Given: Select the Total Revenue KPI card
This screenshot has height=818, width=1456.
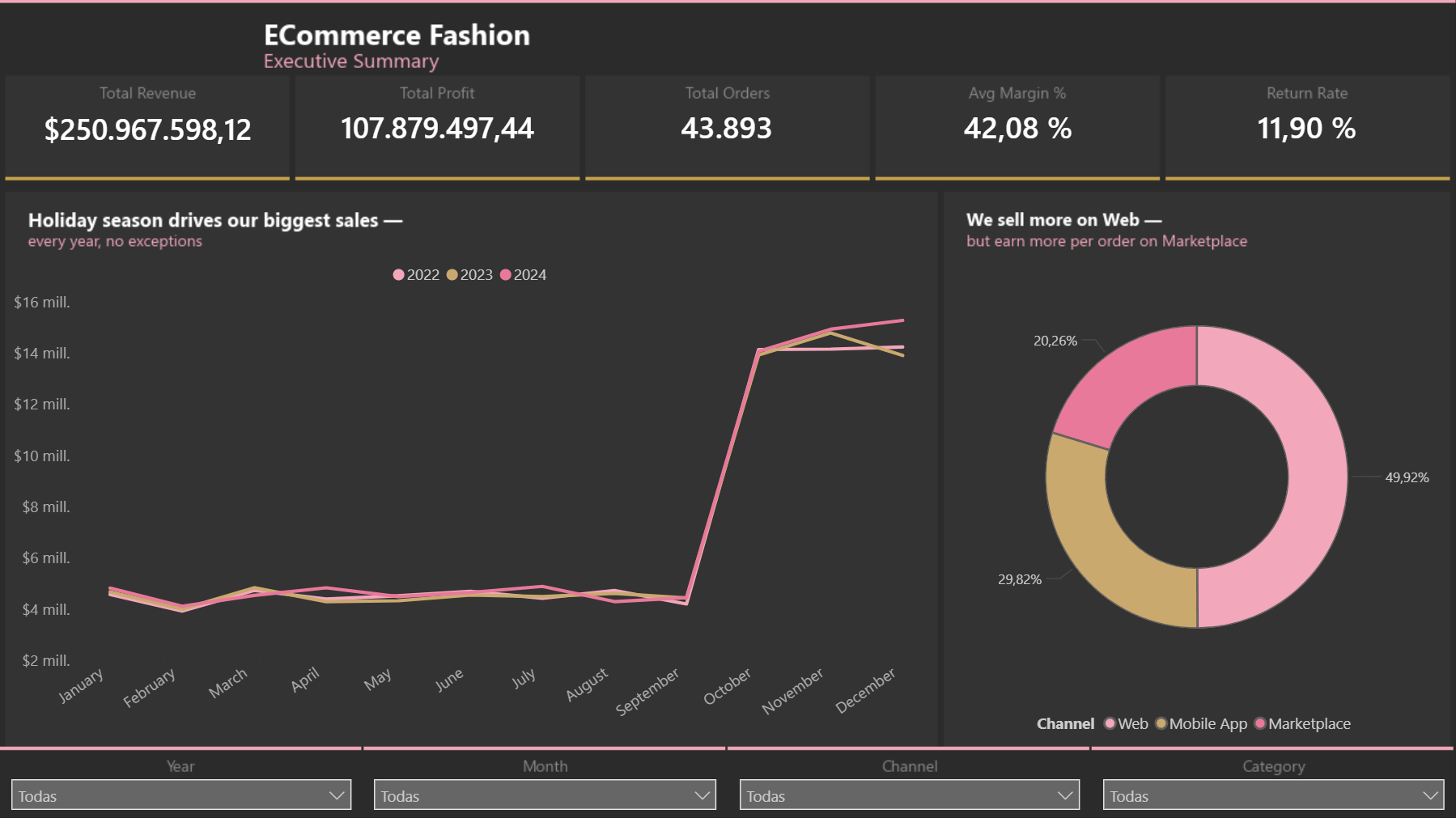Looking at the screenshot, I should [x=147, y=127].
